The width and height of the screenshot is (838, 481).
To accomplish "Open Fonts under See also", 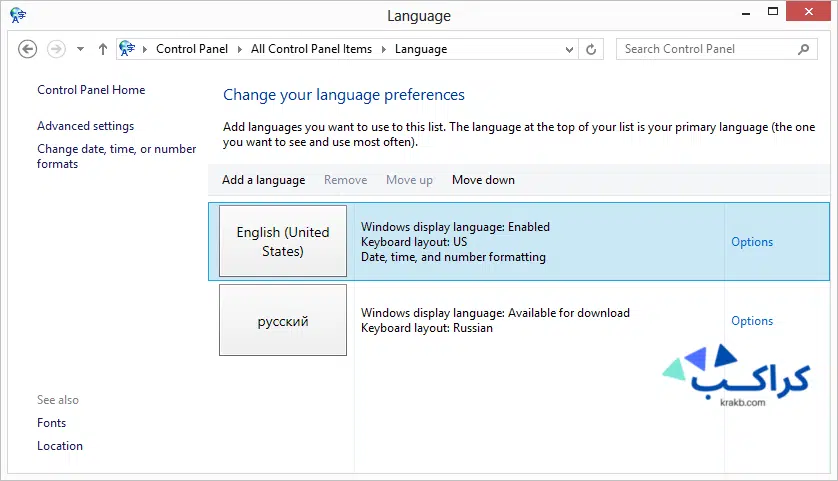I will (x=51, y=423).
